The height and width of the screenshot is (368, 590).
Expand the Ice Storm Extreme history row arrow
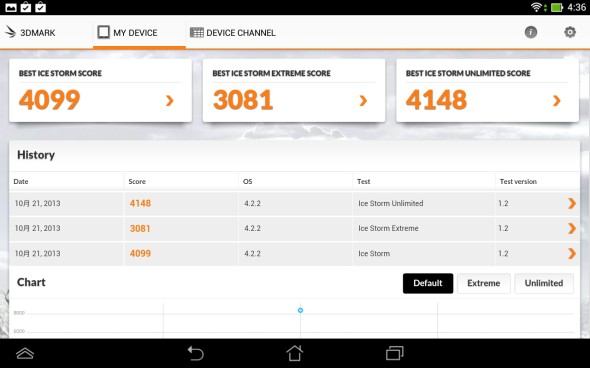572,228
